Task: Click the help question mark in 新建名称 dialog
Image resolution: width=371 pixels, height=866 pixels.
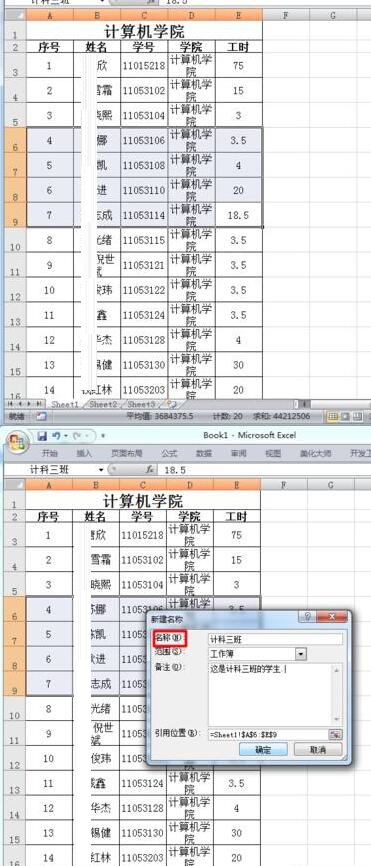Action: (x=308, y=617)
